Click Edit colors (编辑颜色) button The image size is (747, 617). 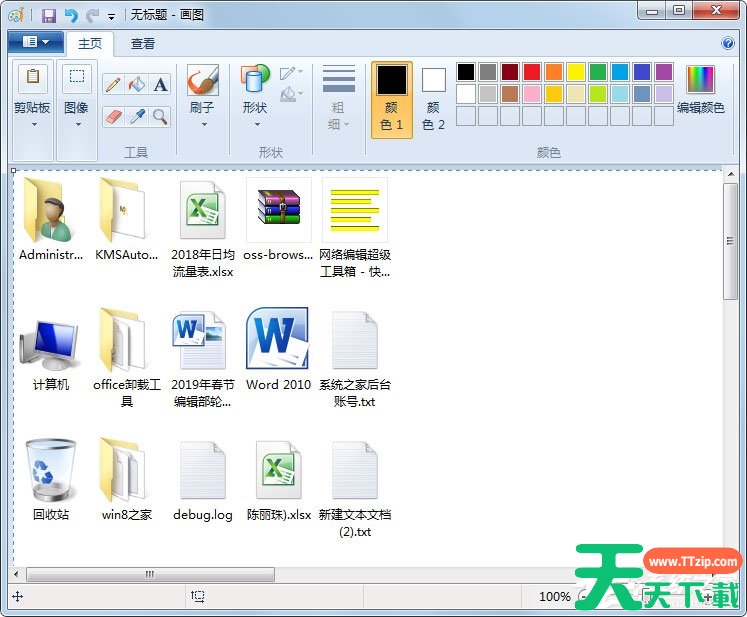coord(700,90)
